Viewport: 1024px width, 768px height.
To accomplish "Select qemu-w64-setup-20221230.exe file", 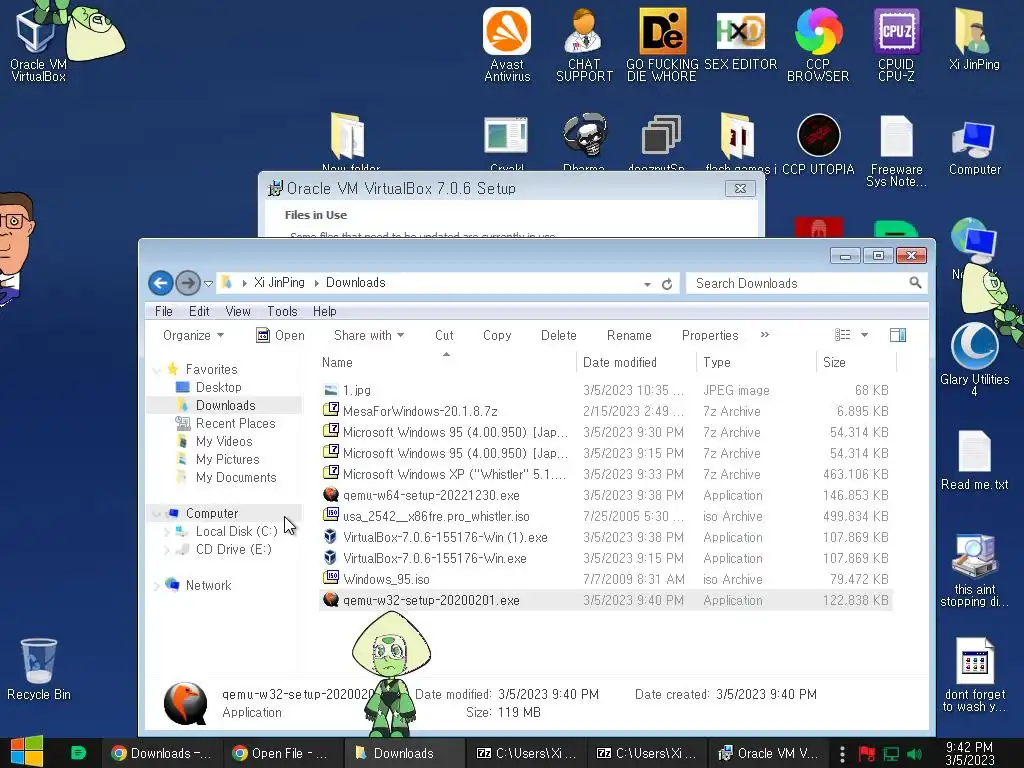I will coord(431,495).
